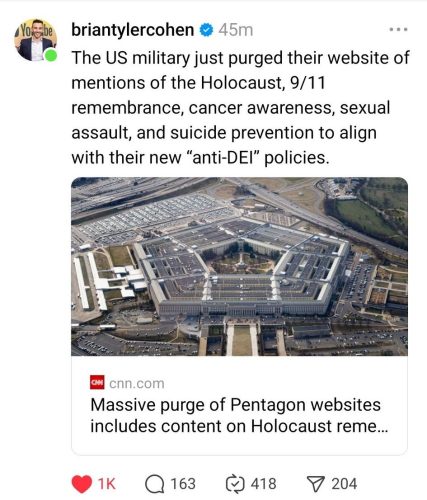Share the post via paper plane icon
The image size is (427, 500).
pos(315,484)
